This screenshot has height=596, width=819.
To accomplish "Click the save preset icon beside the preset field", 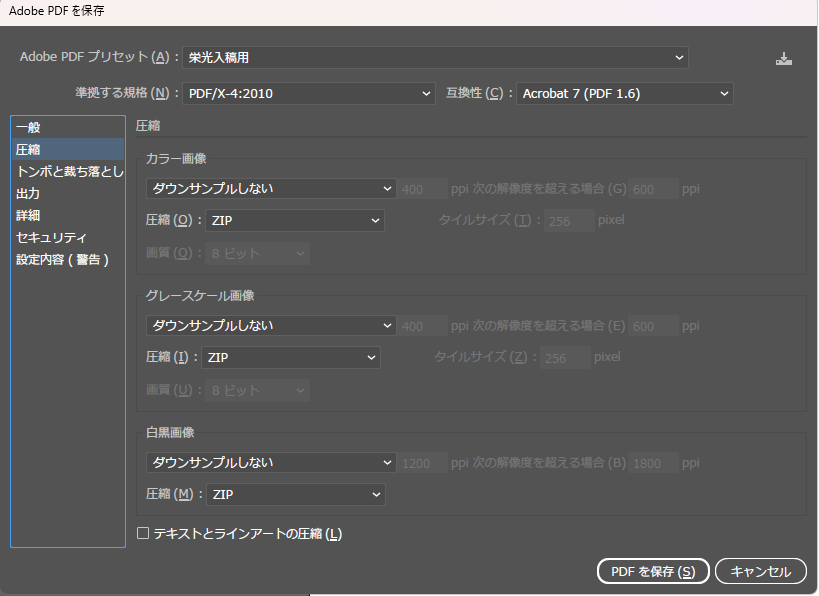I will pos(783,59).
